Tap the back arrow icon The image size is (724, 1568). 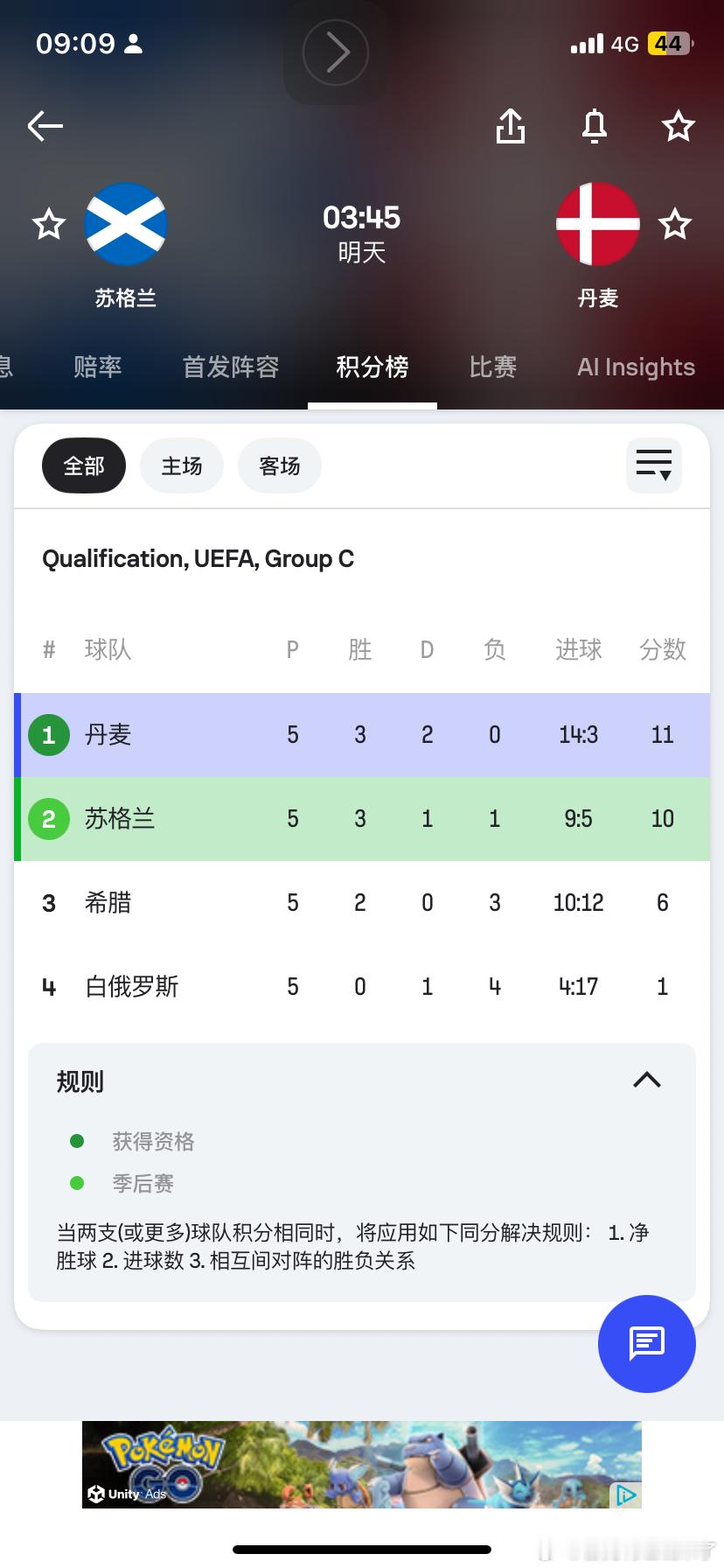[45, 126]
